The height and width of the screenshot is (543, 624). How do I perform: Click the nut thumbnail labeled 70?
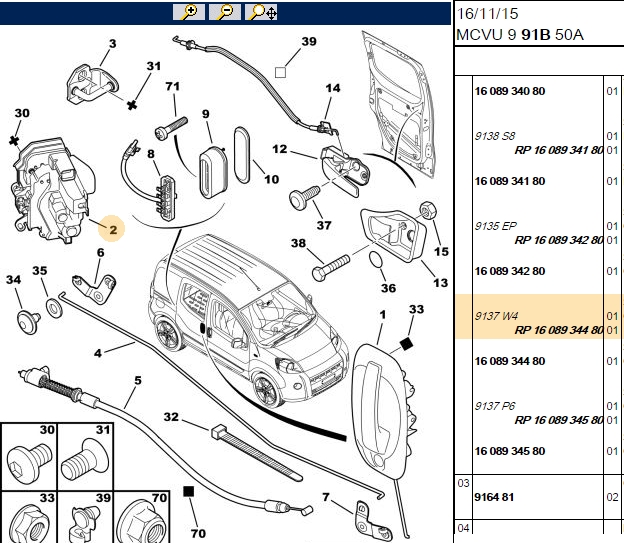coord(142,518)
